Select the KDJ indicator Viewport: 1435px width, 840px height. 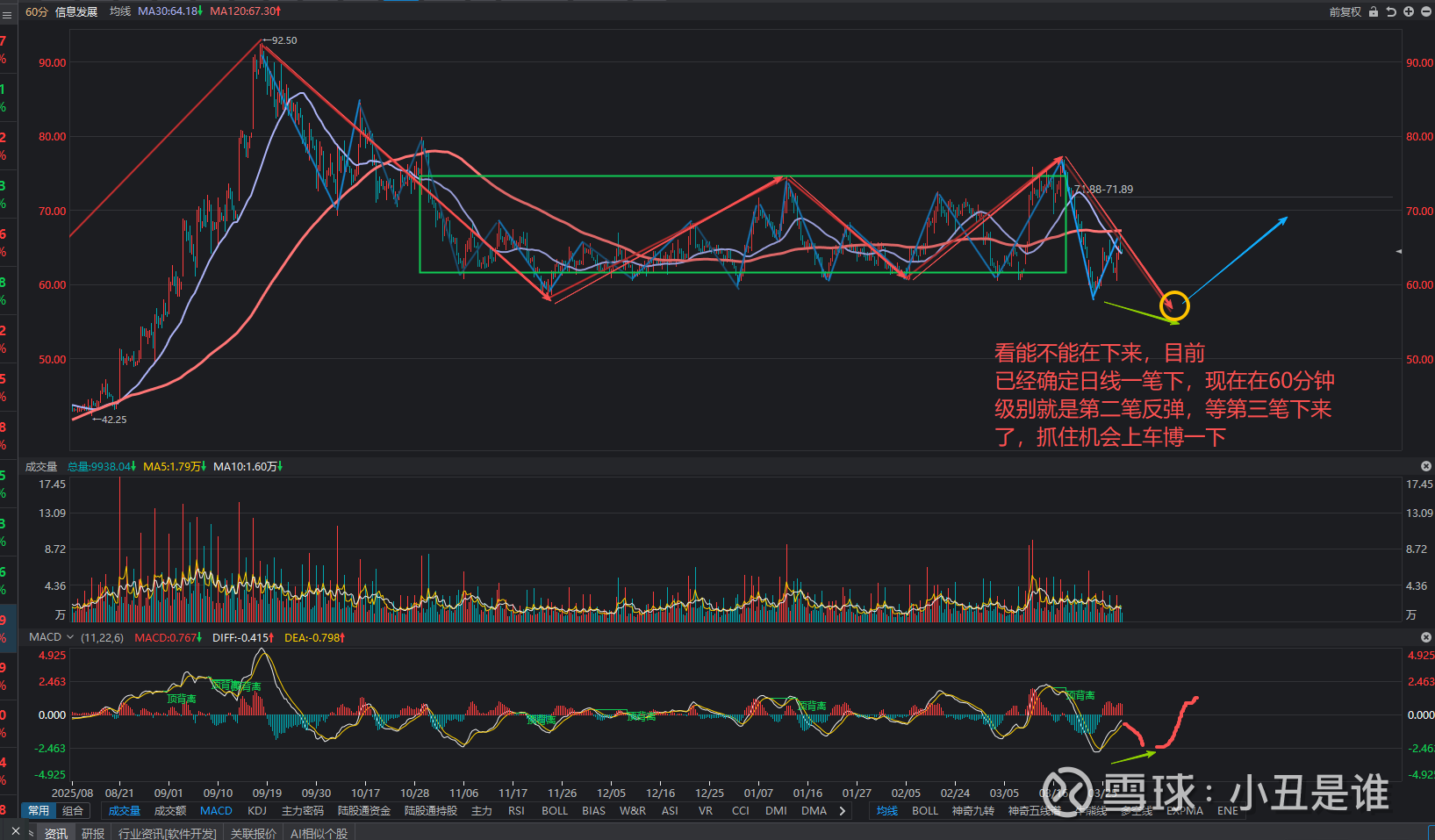(x=257, y=811)
